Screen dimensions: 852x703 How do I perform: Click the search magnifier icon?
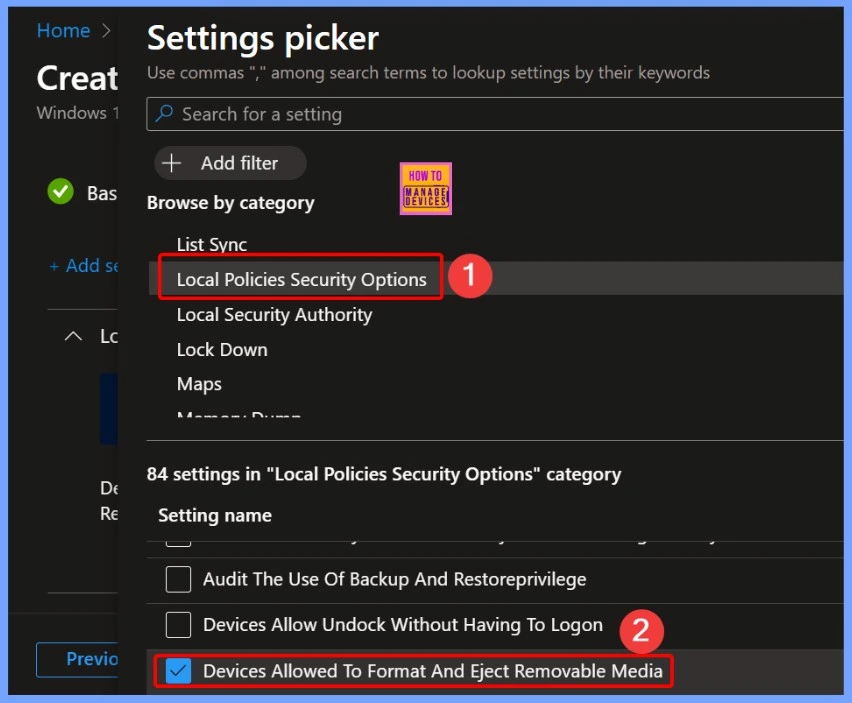pos(165,114)
